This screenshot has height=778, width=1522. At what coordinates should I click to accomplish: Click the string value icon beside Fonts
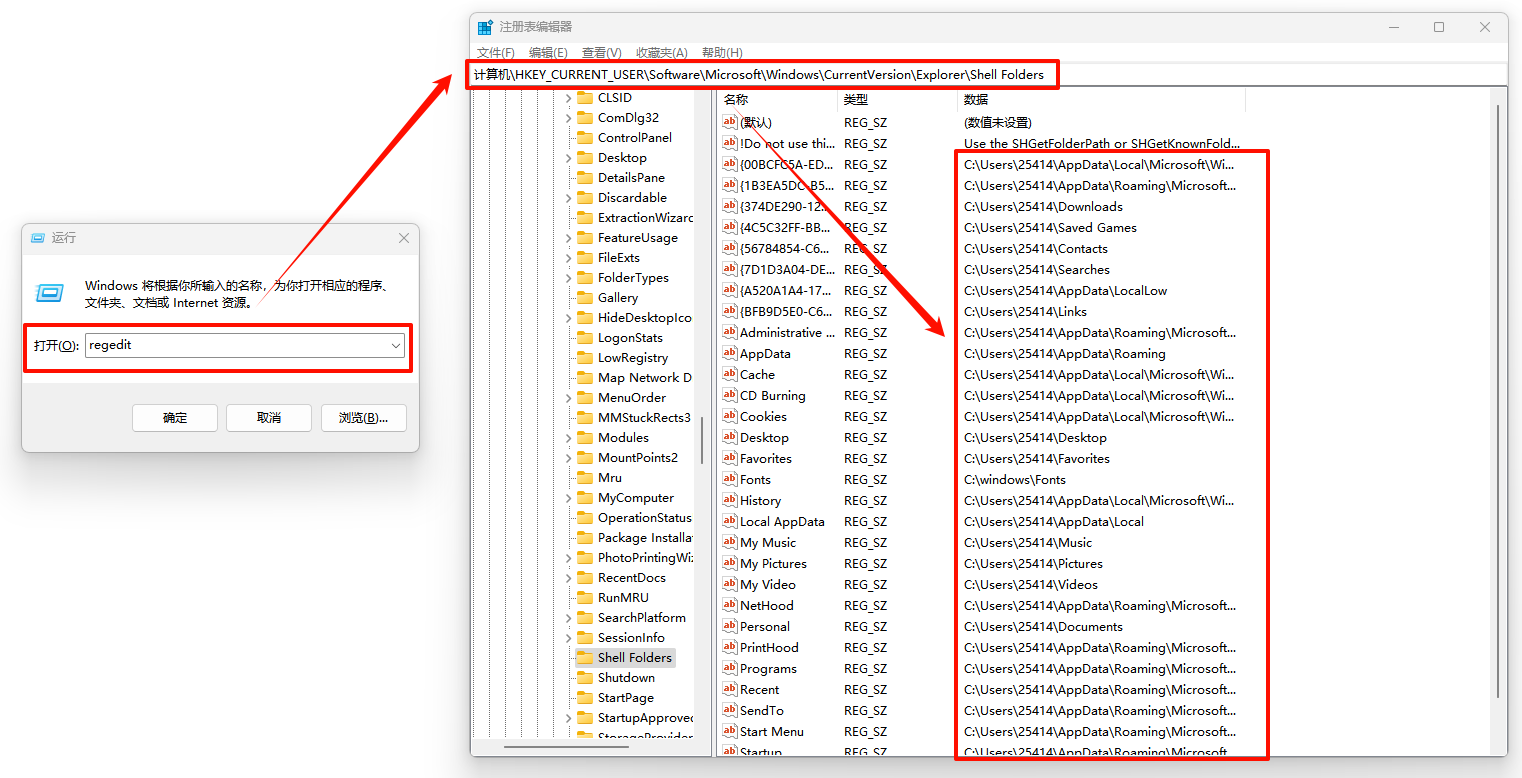(x=730, y=479)
